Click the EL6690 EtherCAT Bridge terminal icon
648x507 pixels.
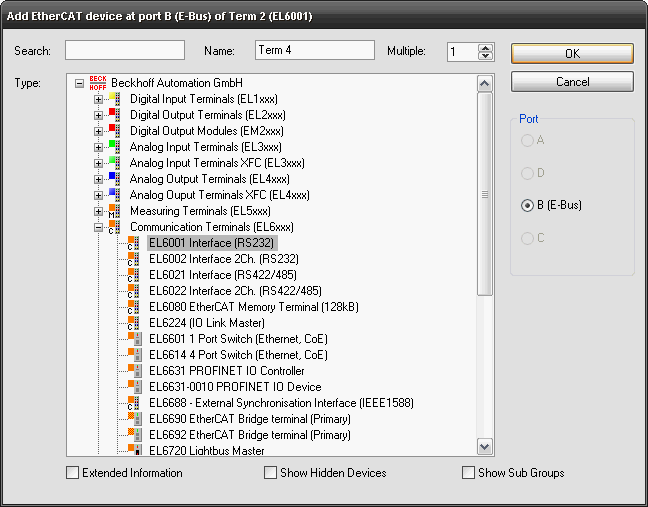[x=133, y=419]
